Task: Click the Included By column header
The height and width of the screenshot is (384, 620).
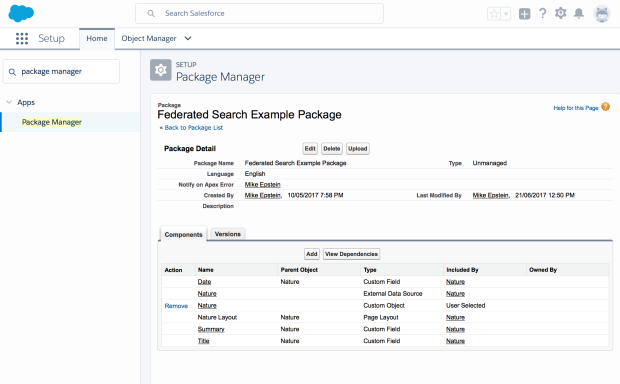Action: pos(462,270)
